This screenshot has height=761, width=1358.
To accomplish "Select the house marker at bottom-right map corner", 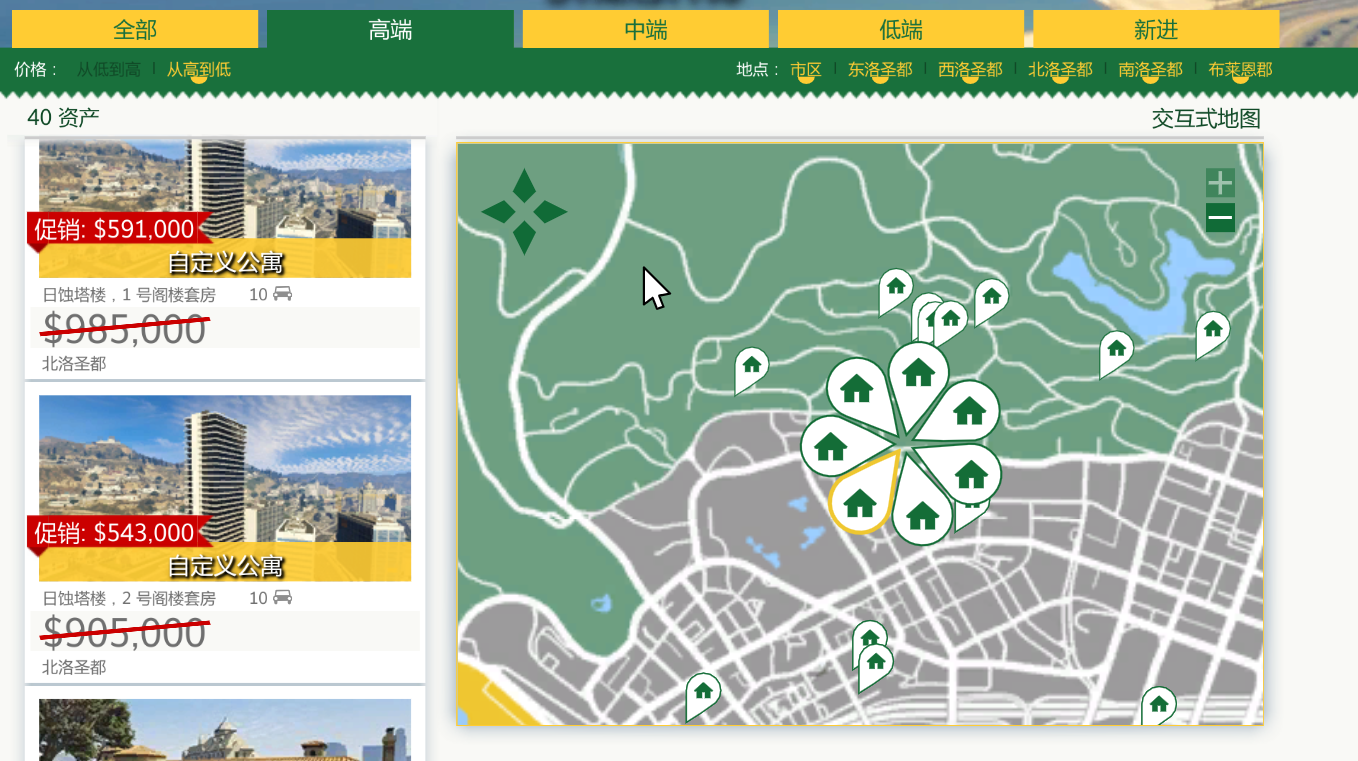I will click(x=1158, y=706).
